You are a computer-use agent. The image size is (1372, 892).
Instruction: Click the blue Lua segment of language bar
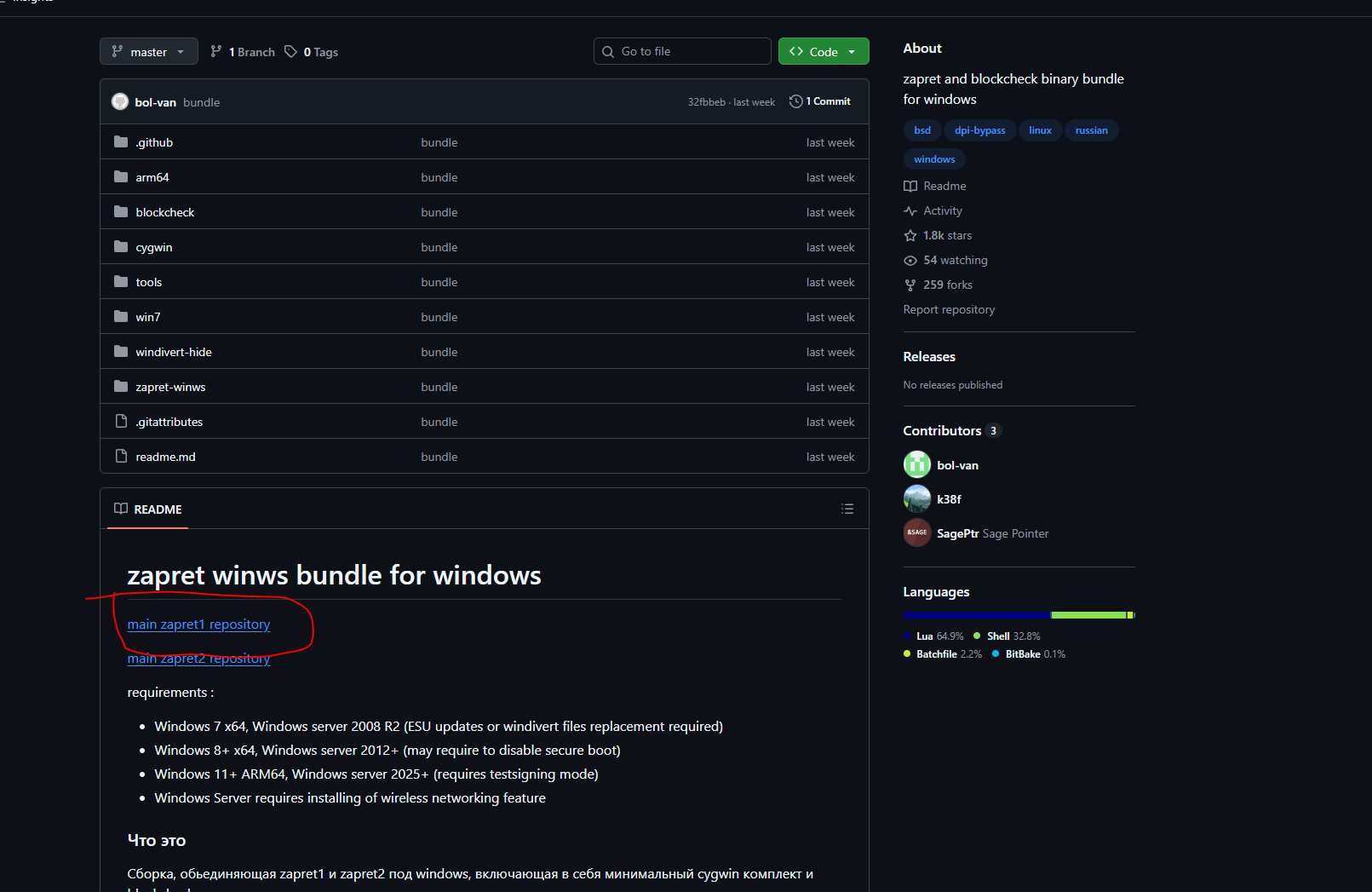pyautogui.click(x=977, y=615)
